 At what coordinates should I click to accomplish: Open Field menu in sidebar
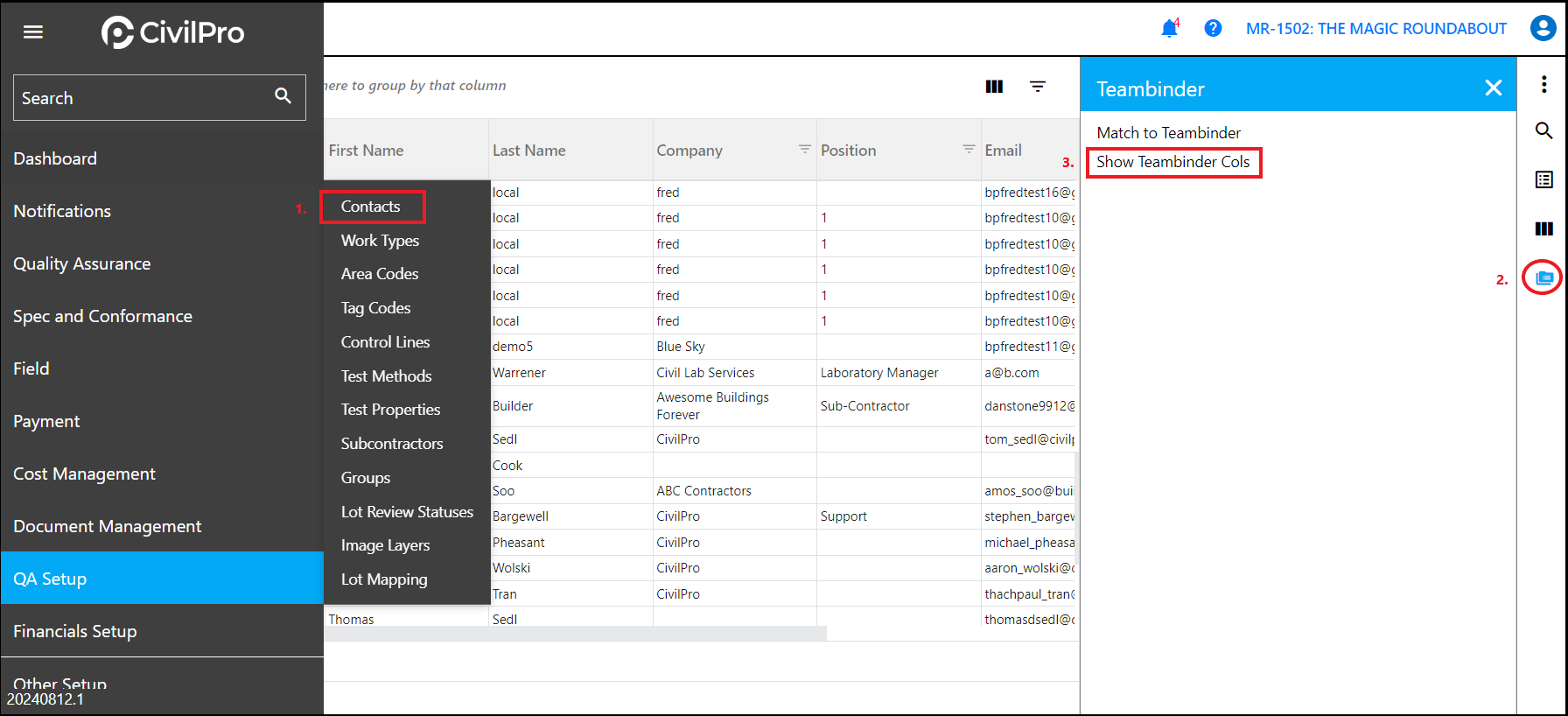[162, 369]
